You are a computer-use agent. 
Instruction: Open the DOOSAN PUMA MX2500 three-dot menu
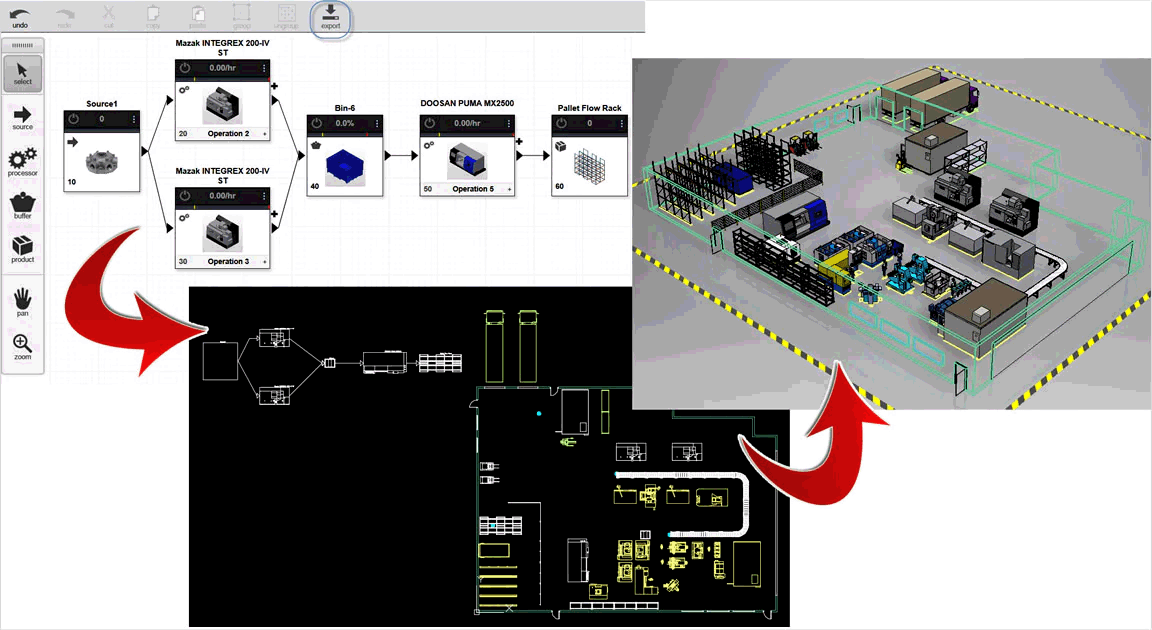tap(509, 123)
